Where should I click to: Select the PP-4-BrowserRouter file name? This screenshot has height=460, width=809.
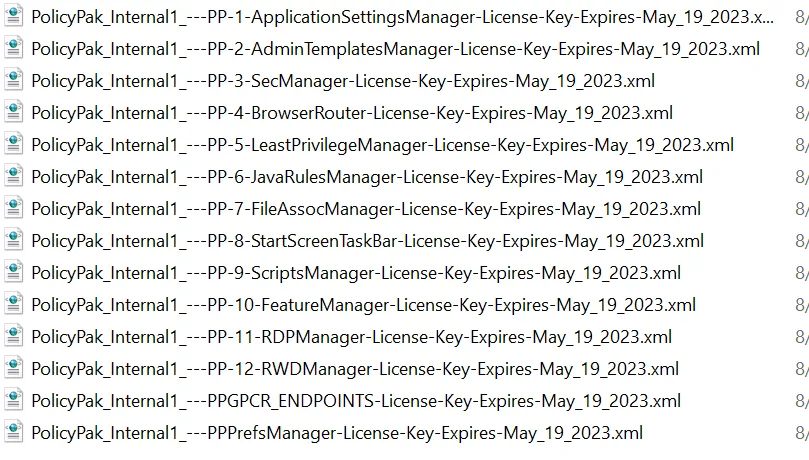point(352,113)
